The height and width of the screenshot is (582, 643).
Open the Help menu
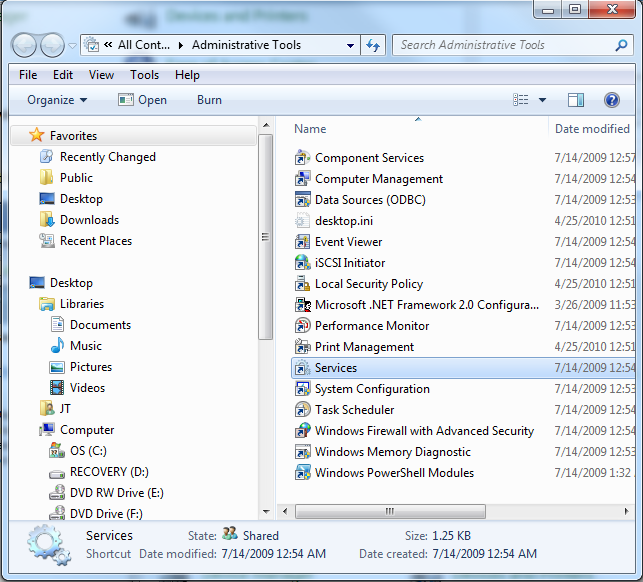(x=187, y=75)
